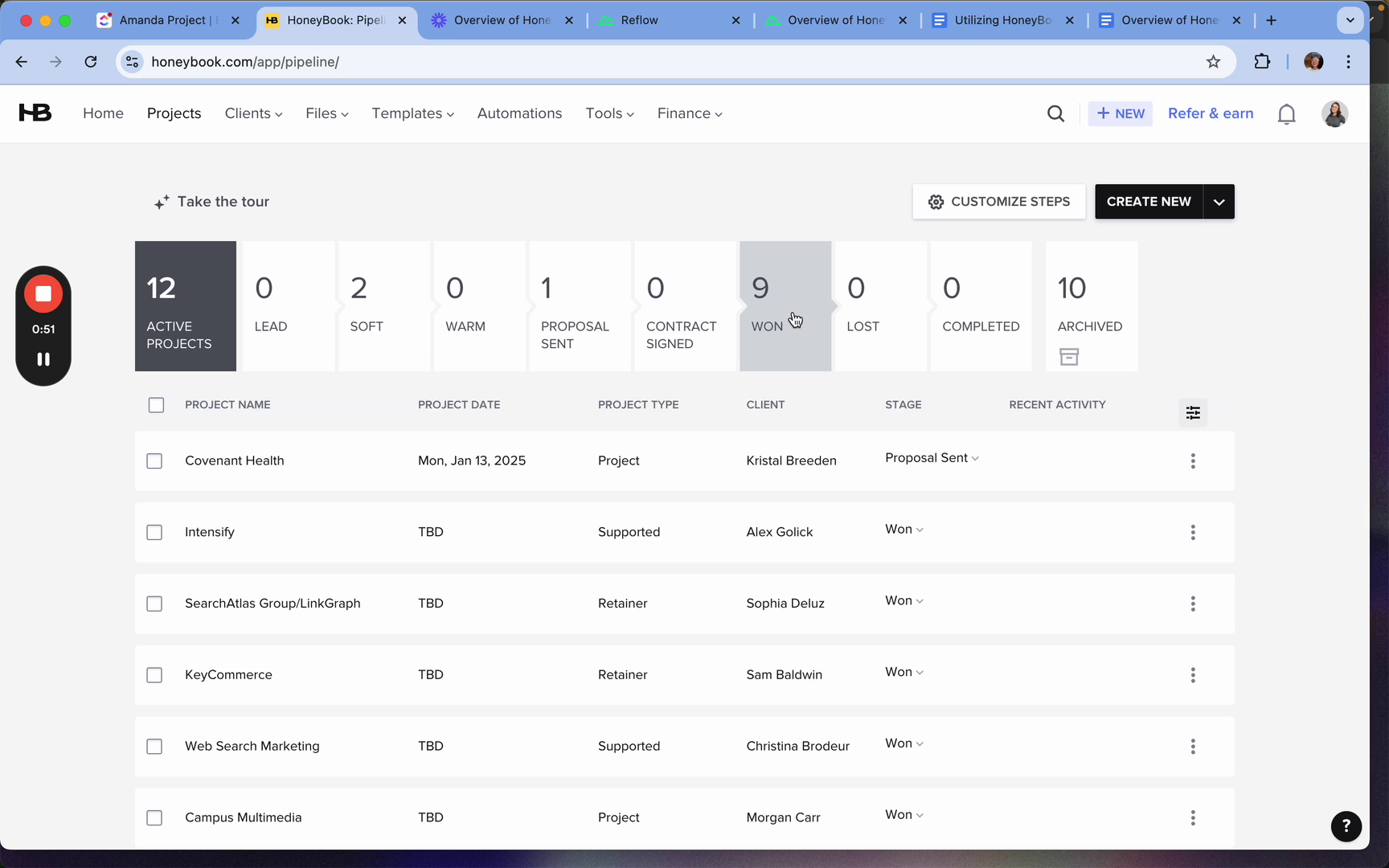Change the Covenant Health Proposal Sent stage

932,458
